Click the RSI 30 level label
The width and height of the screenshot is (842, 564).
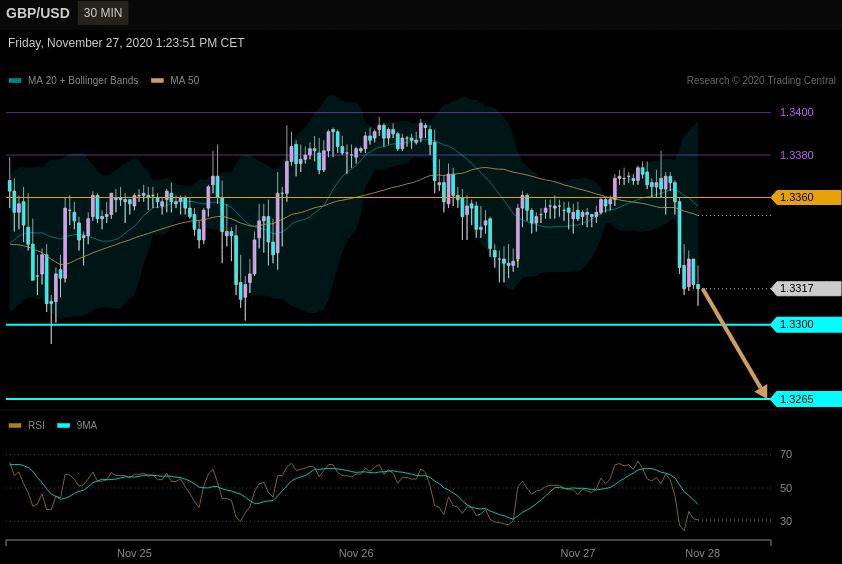[x=786, y=521]
